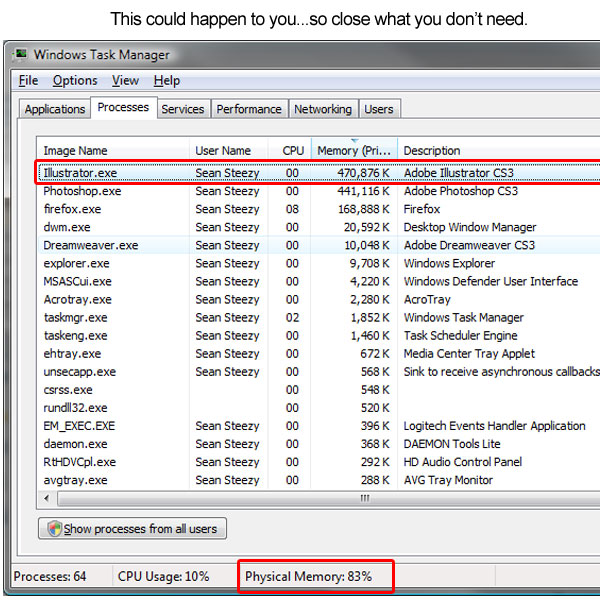Open the Options menu

point(75,81)
